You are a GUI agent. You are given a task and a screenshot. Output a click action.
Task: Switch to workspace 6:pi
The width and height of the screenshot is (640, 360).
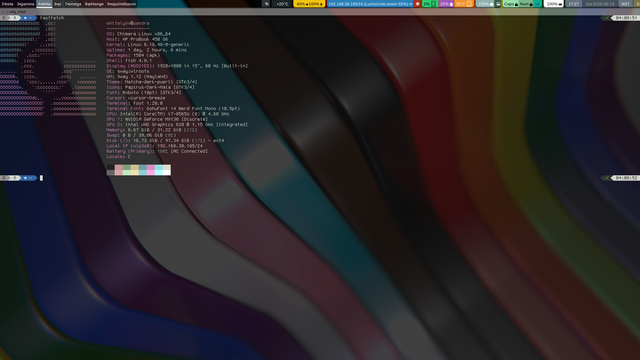pyautogui.click(x=58, y=4)
